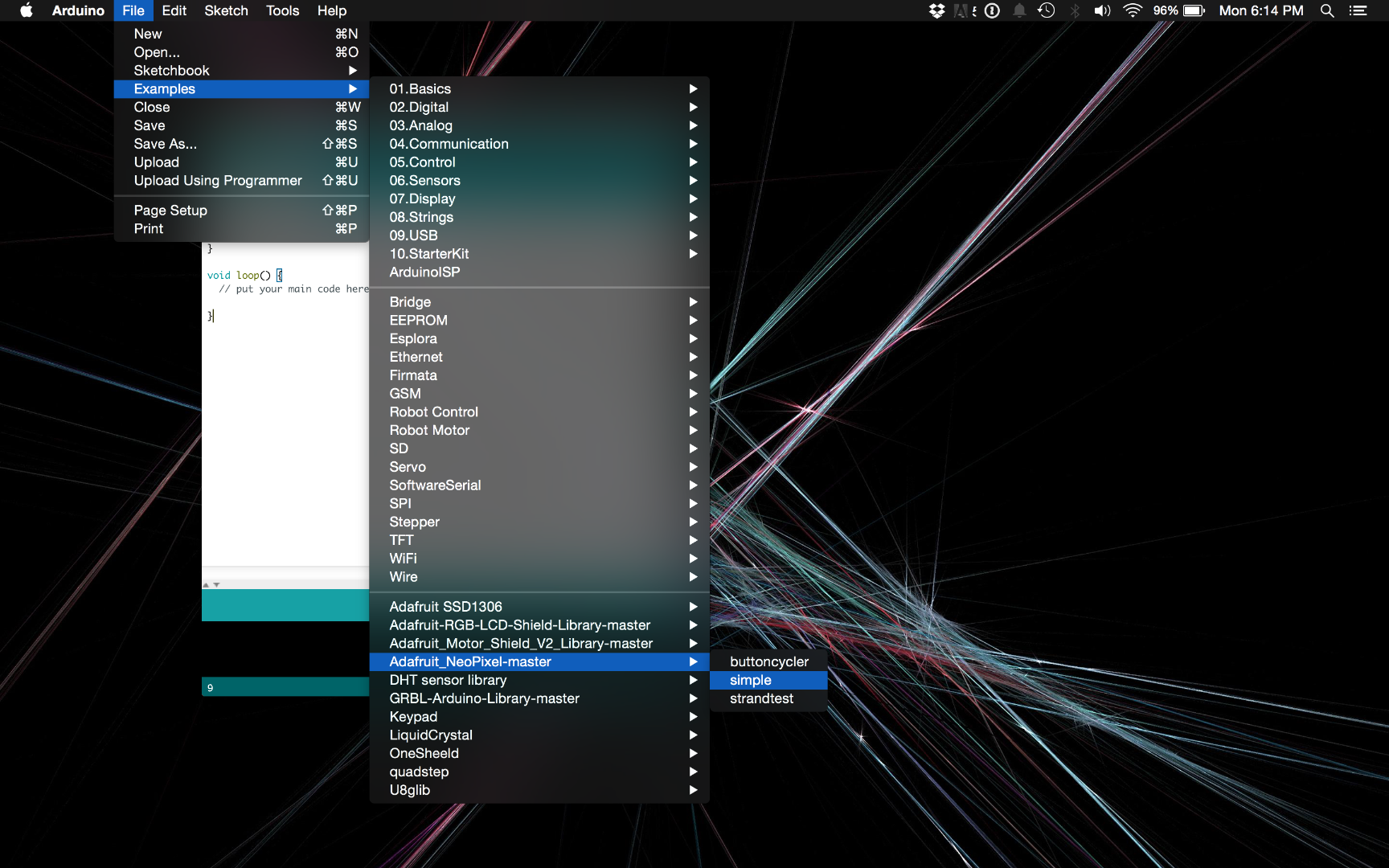
Task: Select Save in File menu
Action: 241,125
